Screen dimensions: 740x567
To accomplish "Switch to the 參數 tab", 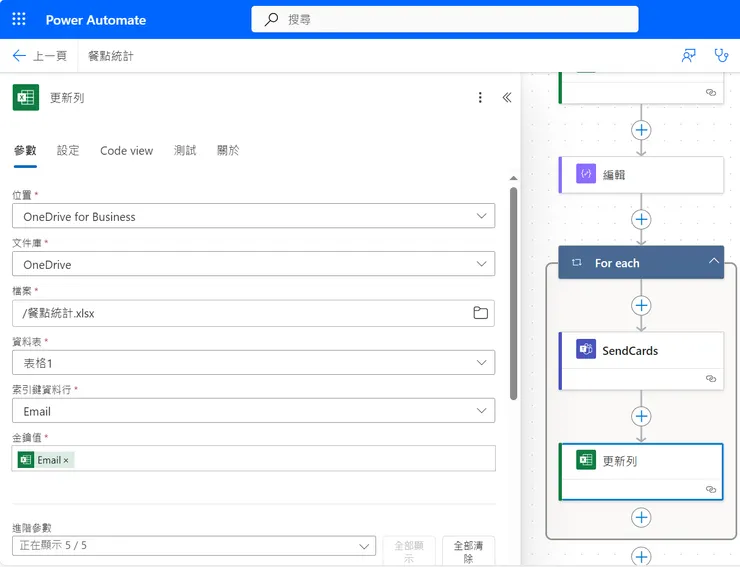I will point(25,151).
